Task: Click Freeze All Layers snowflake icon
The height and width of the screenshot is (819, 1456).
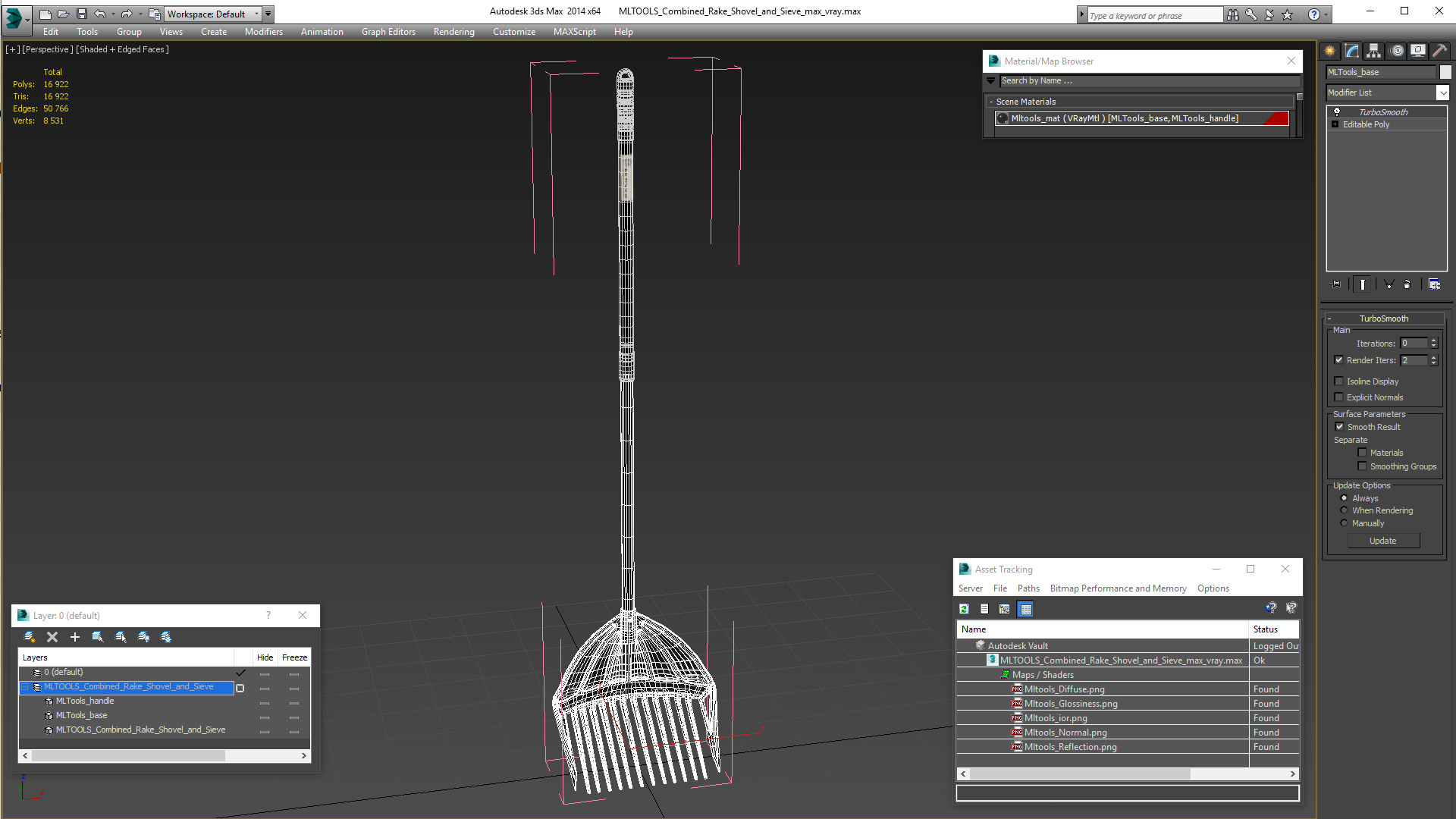Action: coord(166,637)
